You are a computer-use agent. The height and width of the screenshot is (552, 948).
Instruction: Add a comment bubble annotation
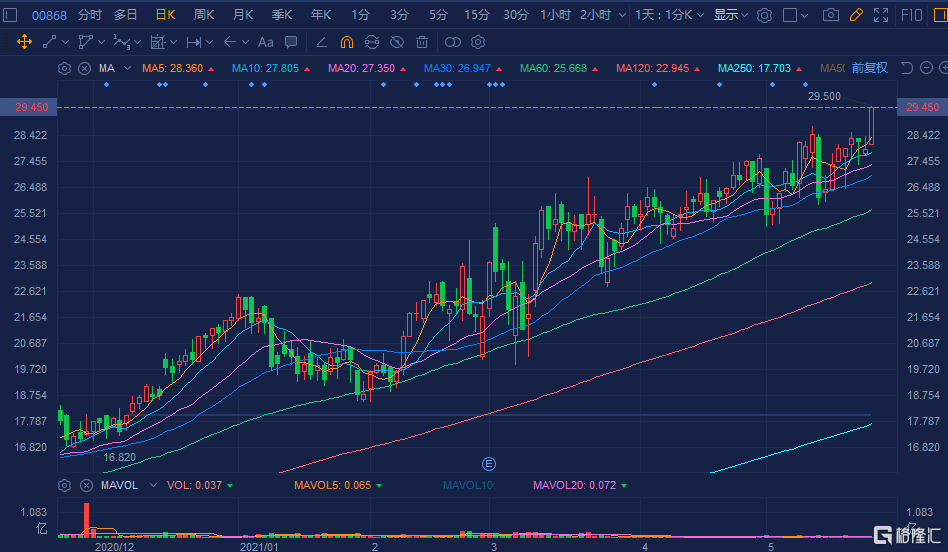pos(290,42)
